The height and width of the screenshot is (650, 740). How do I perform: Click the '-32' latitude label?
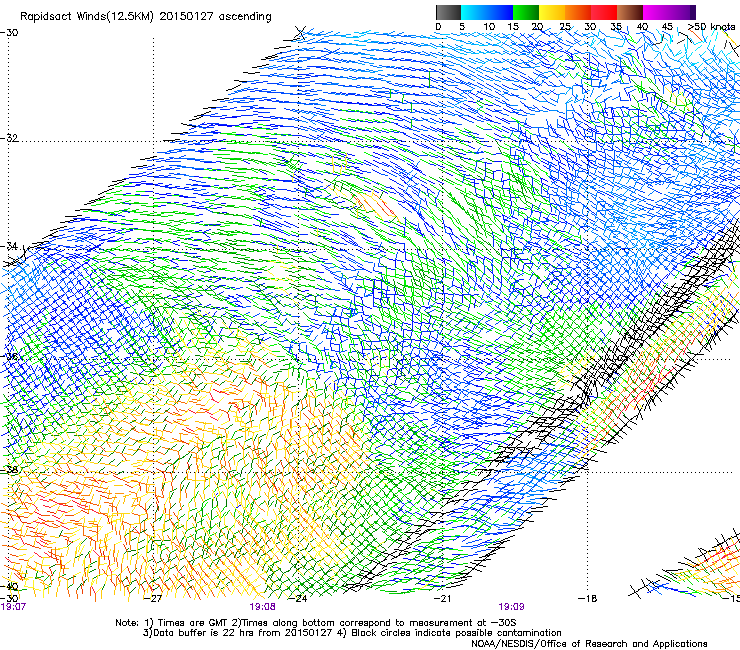click(x=9, y=138)
